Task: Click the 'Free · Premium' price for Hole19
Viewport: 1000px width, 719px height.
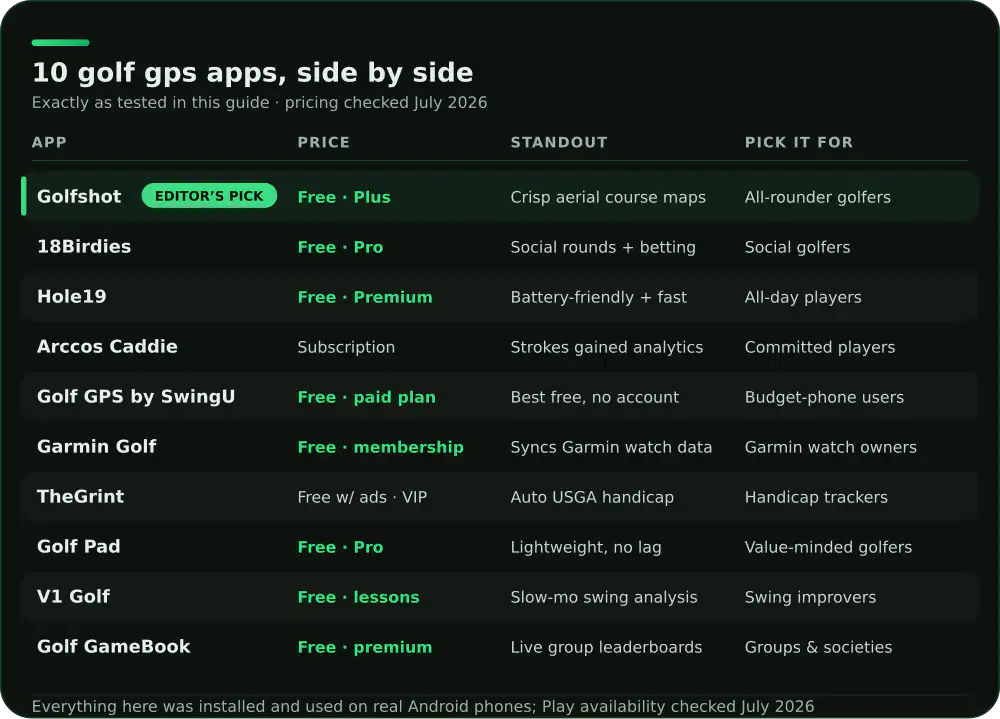Action: (365, 297)
